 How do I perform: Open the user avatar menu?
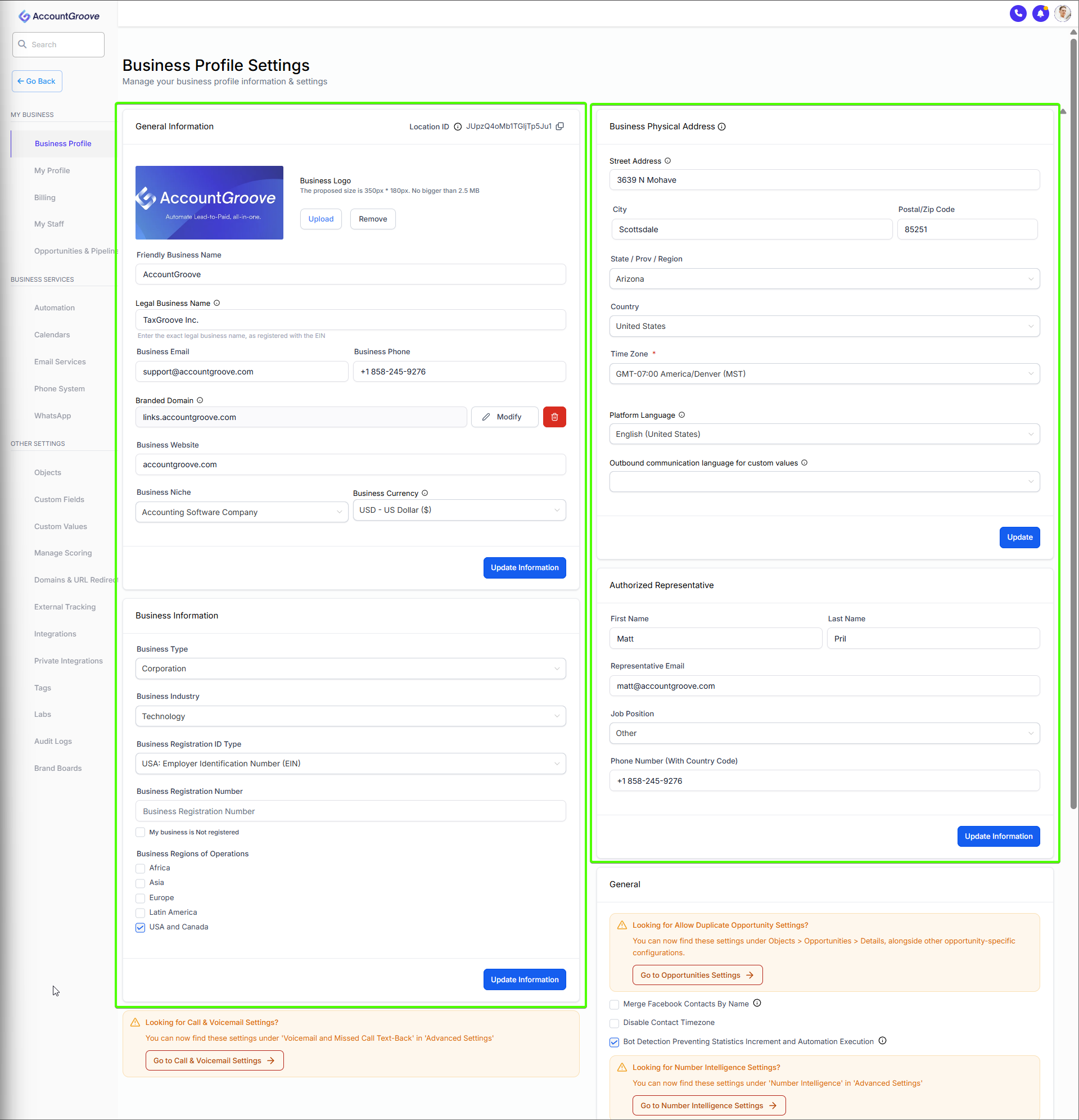tap(1063, 13)
